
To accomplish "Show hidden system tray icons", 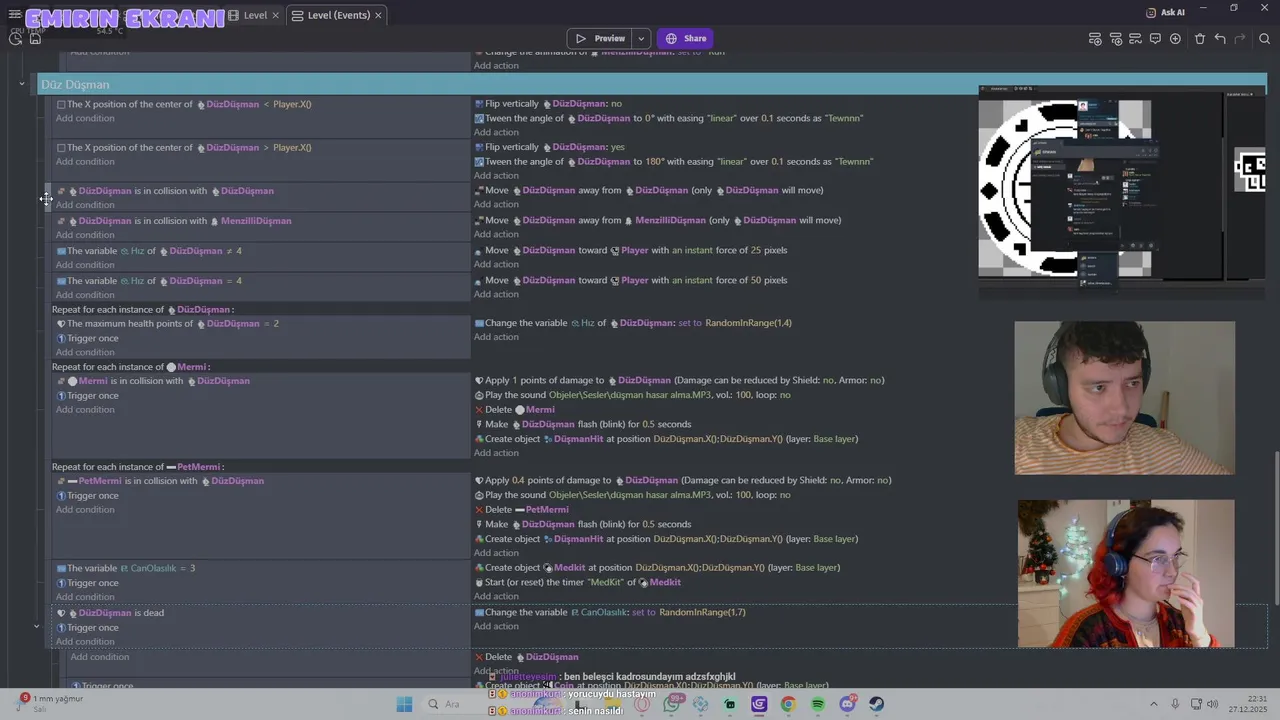I will point(1154,704).
